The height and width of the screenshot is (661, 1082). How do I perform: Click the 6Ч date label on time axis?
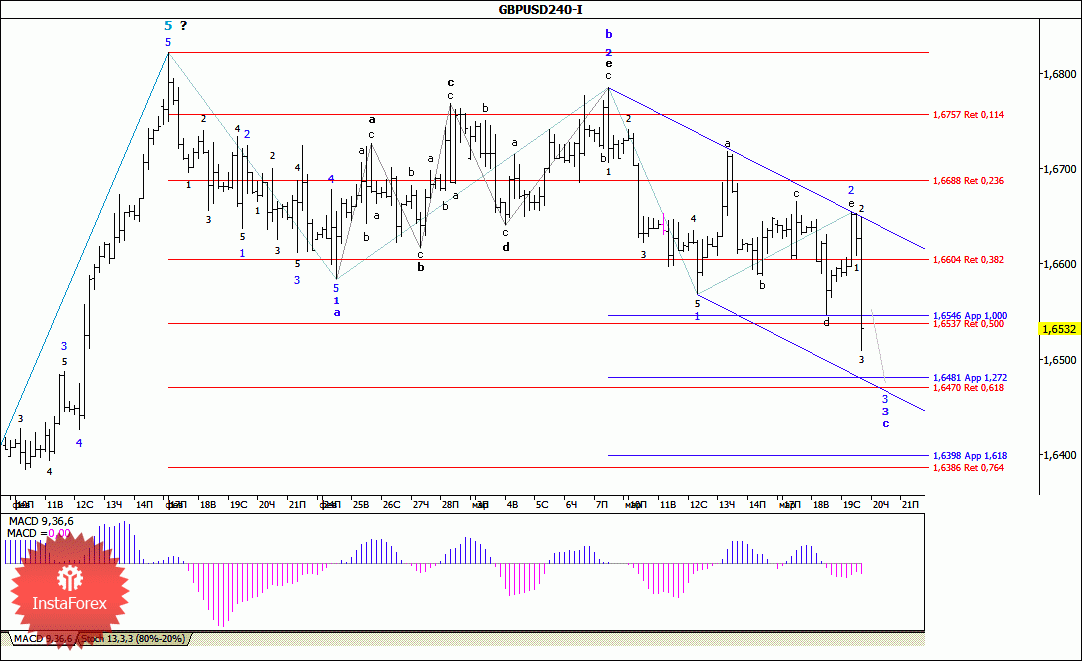[571, 505]
